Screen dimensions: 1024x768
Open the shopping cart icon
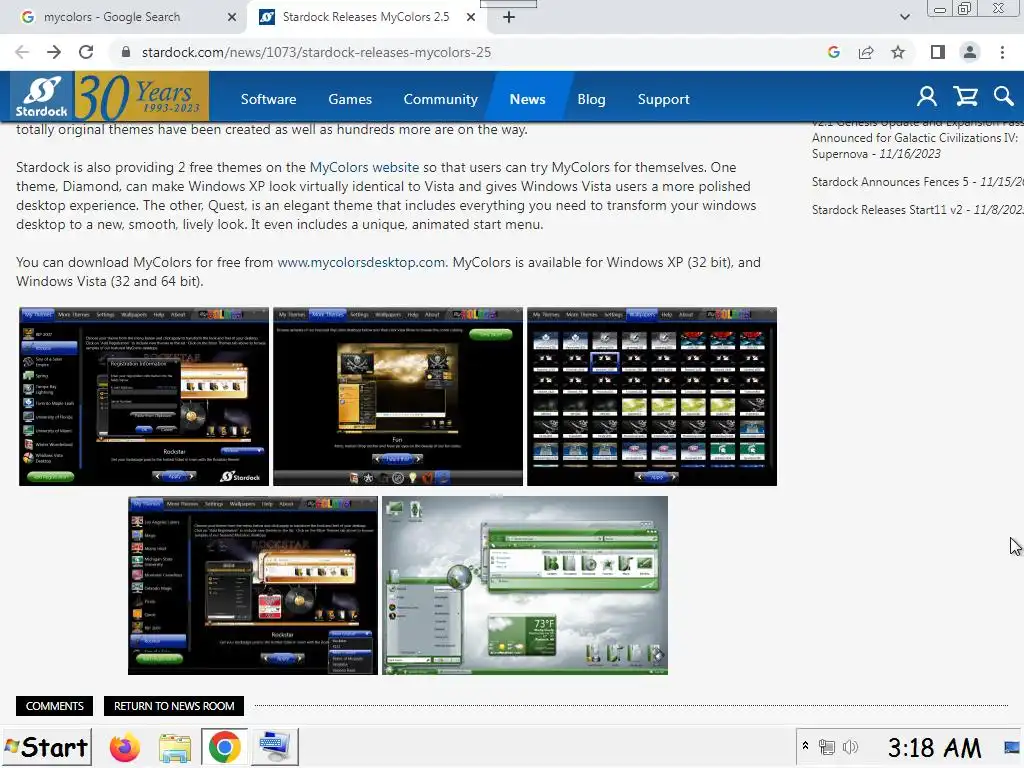[x=965, y=97]
